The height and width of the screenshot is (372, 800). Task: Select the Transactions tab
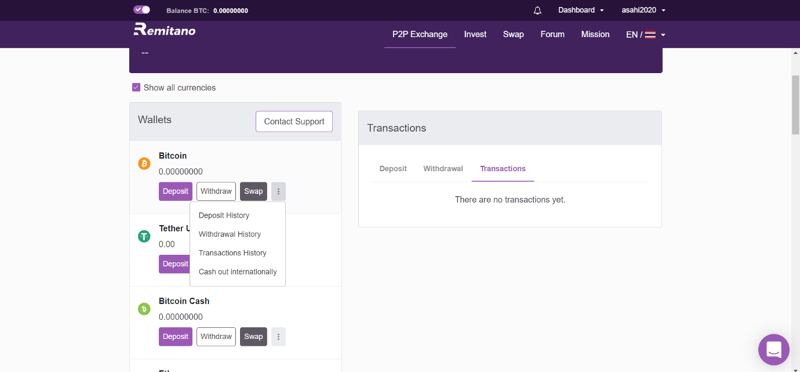(x=503, y=168)
